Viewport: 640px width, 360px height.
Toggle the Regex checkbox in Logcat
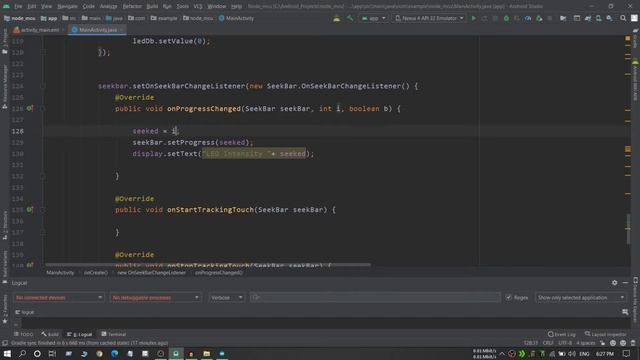[509, 297]
